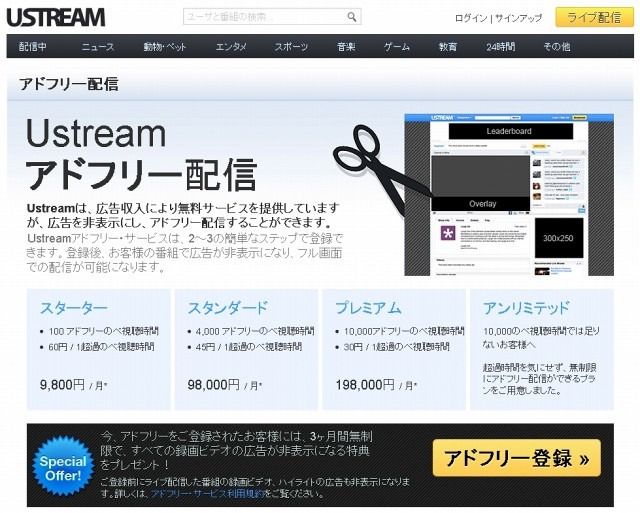Click the Leaderboard ad block in preview
Image resolution: width=640 pixels, height=513 pixels.
pos(511,131)
